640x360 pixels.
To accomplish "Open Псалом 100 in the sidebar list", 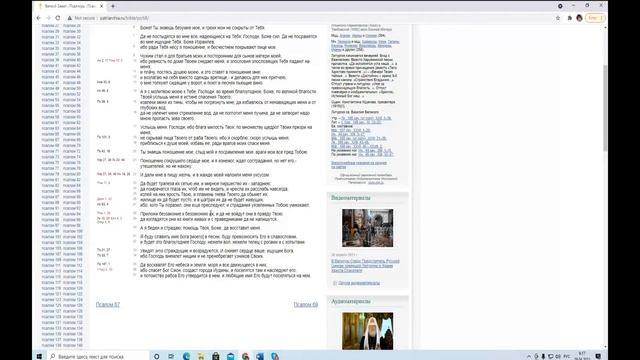I will [x=73, y=231].
